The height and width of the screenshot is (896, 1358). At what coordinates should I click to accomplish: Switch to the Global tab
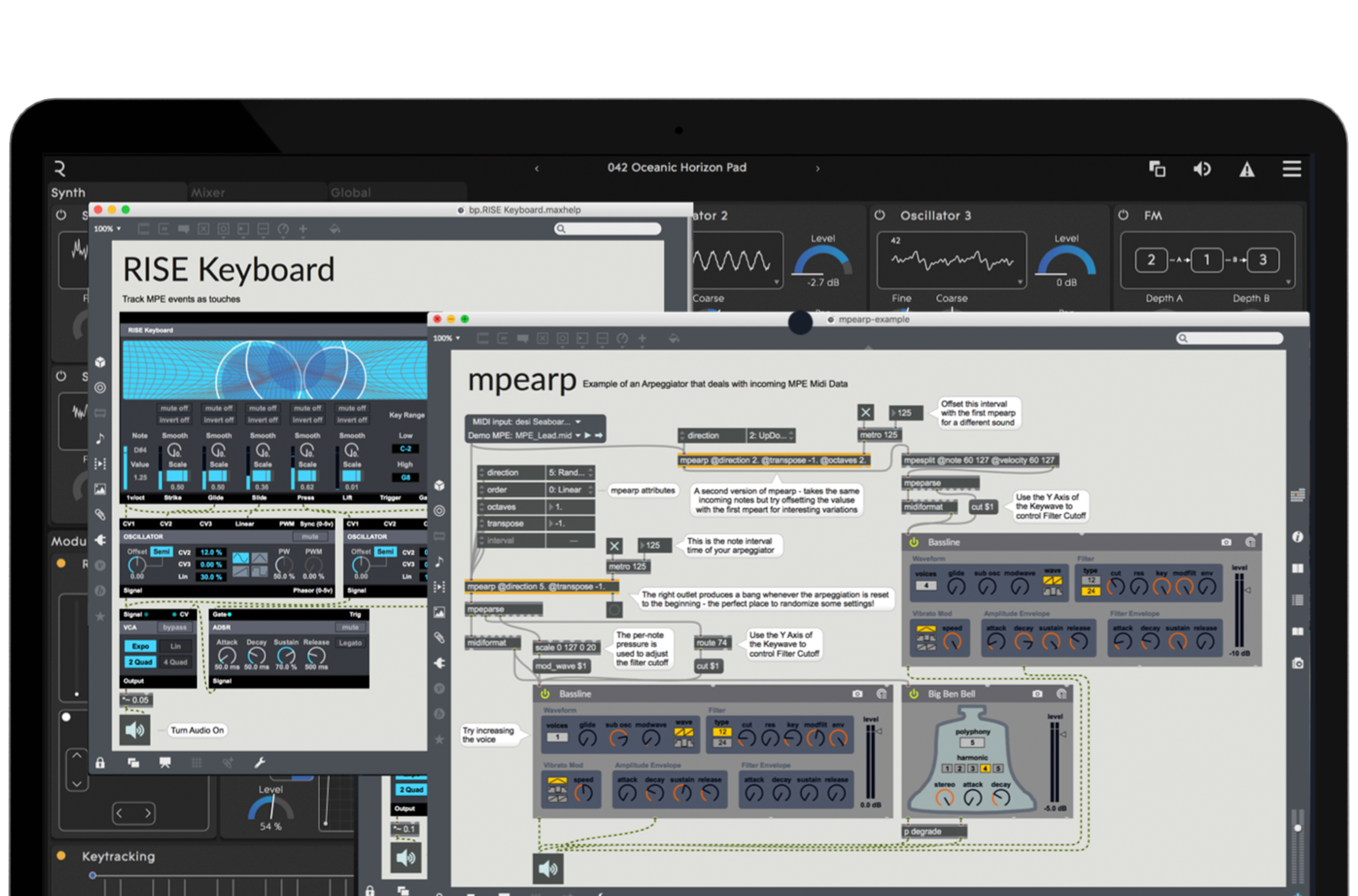351,193
